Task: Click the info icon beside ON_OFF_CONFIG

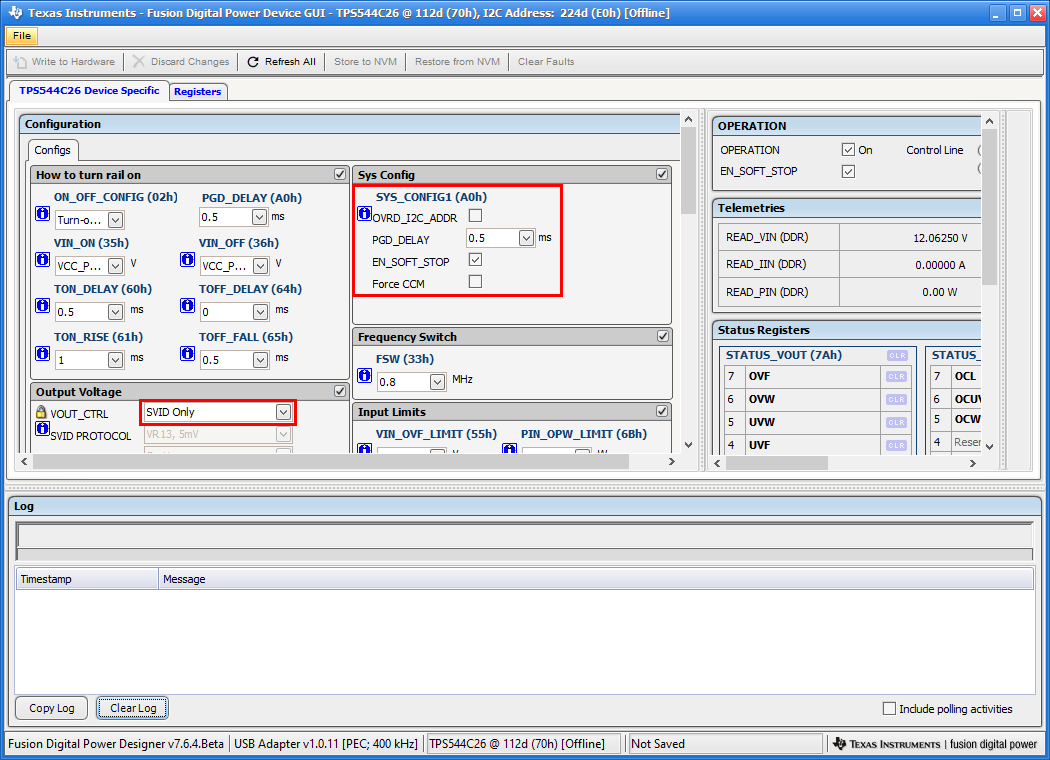Action: tap(43, 214)
